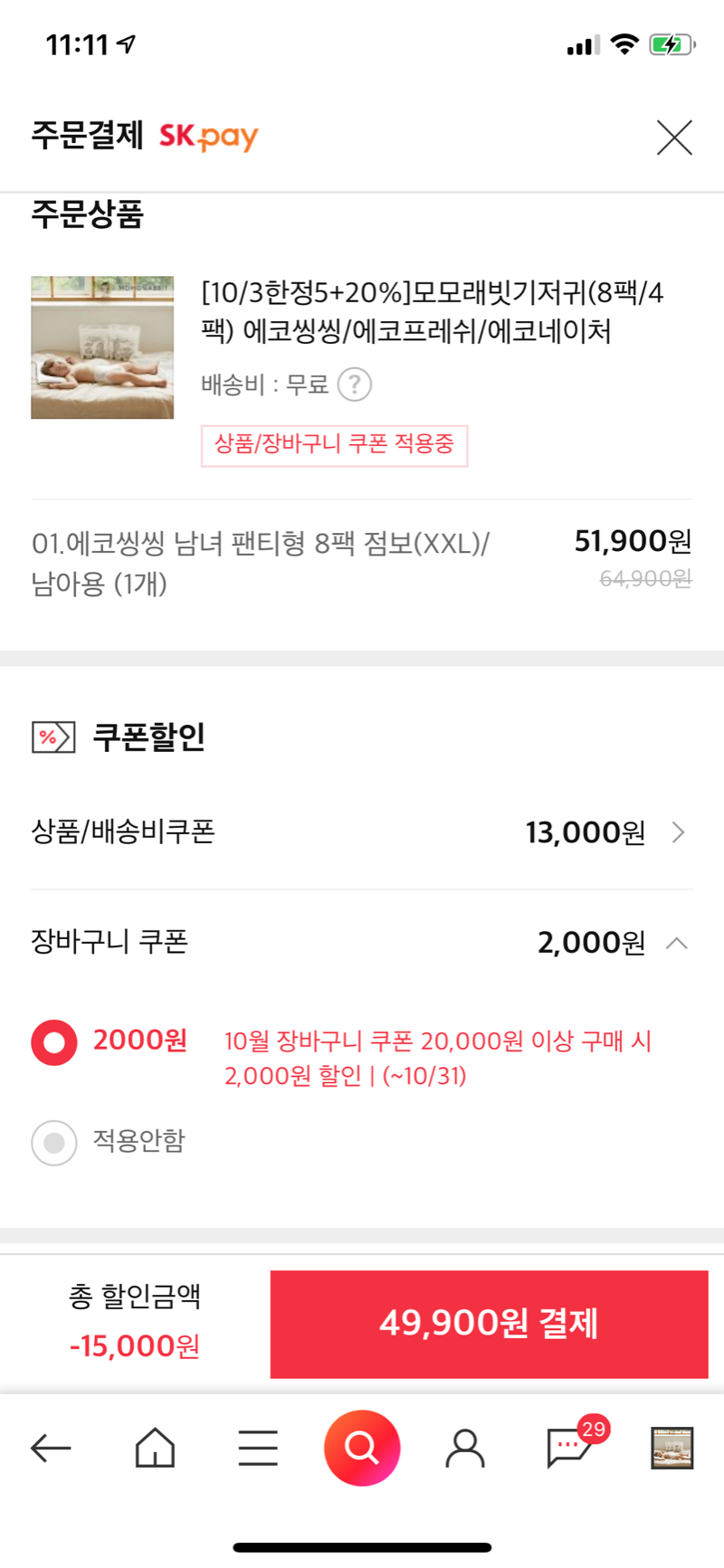The width and height of the screenshot is (724, 1568).
Task: Tap the red search button
Action: click(362, 1448)
